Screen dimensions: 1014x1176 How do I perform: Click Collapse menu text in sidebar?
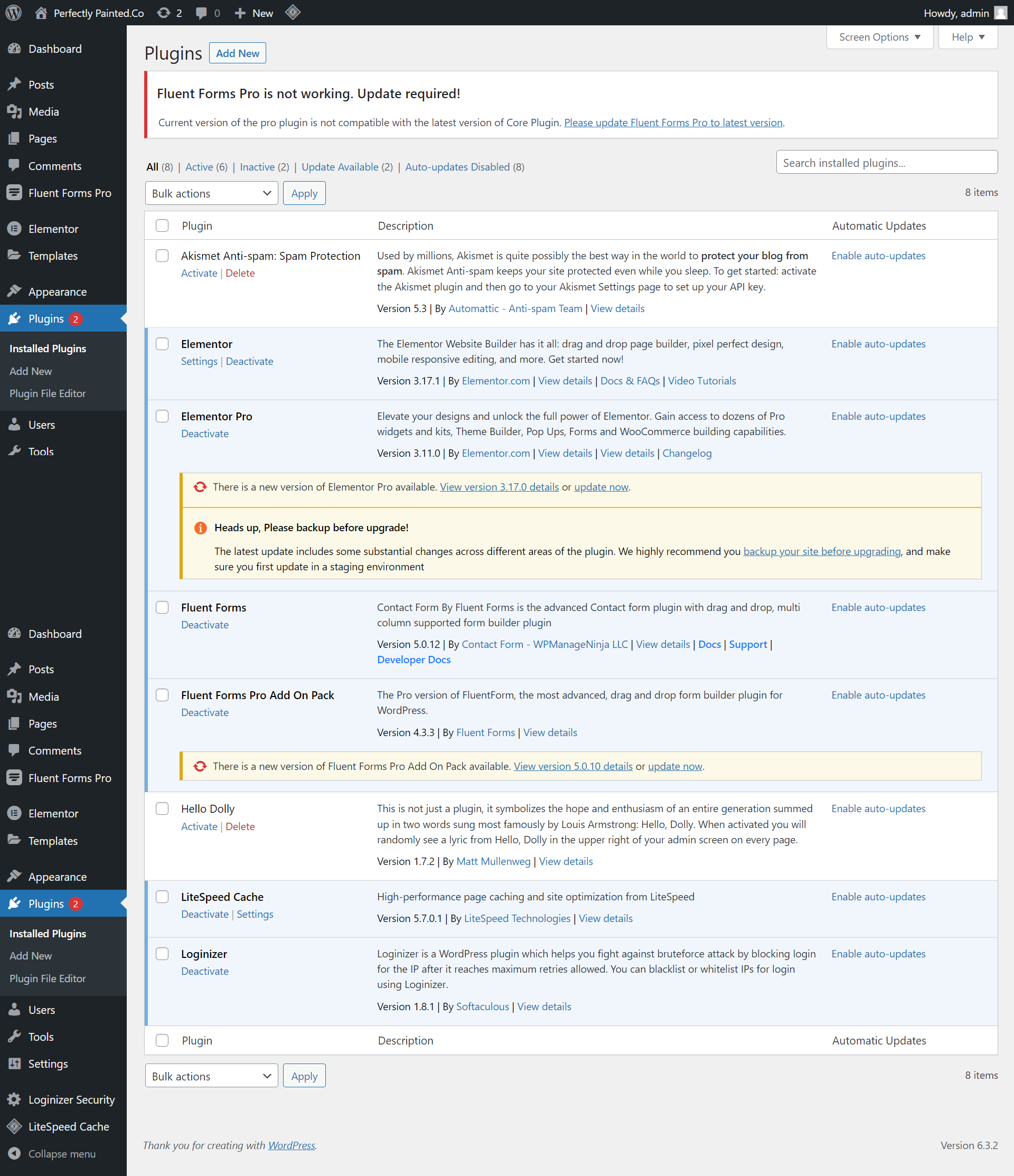coord(62,1154)
